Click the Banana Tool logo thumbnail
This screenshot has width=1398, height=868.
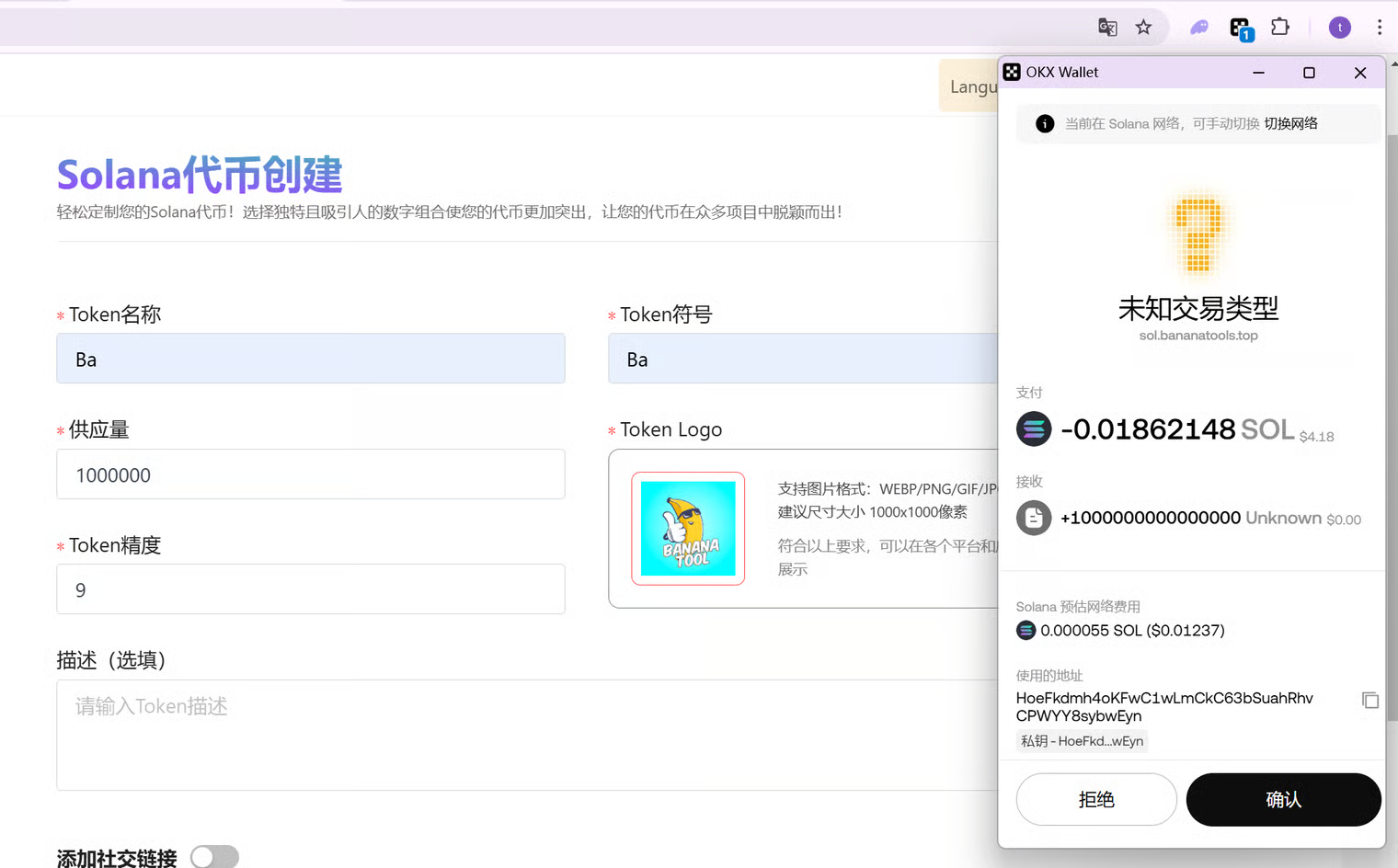[688, 529]
